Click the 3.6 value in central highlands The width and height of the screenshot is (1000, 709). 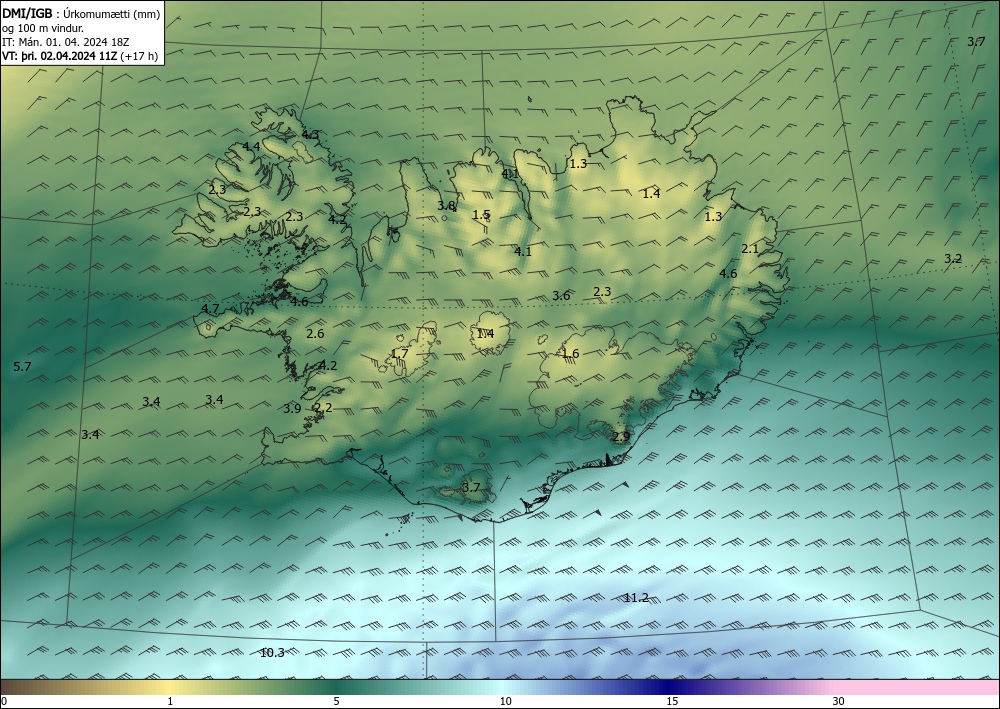click(561, 296)
